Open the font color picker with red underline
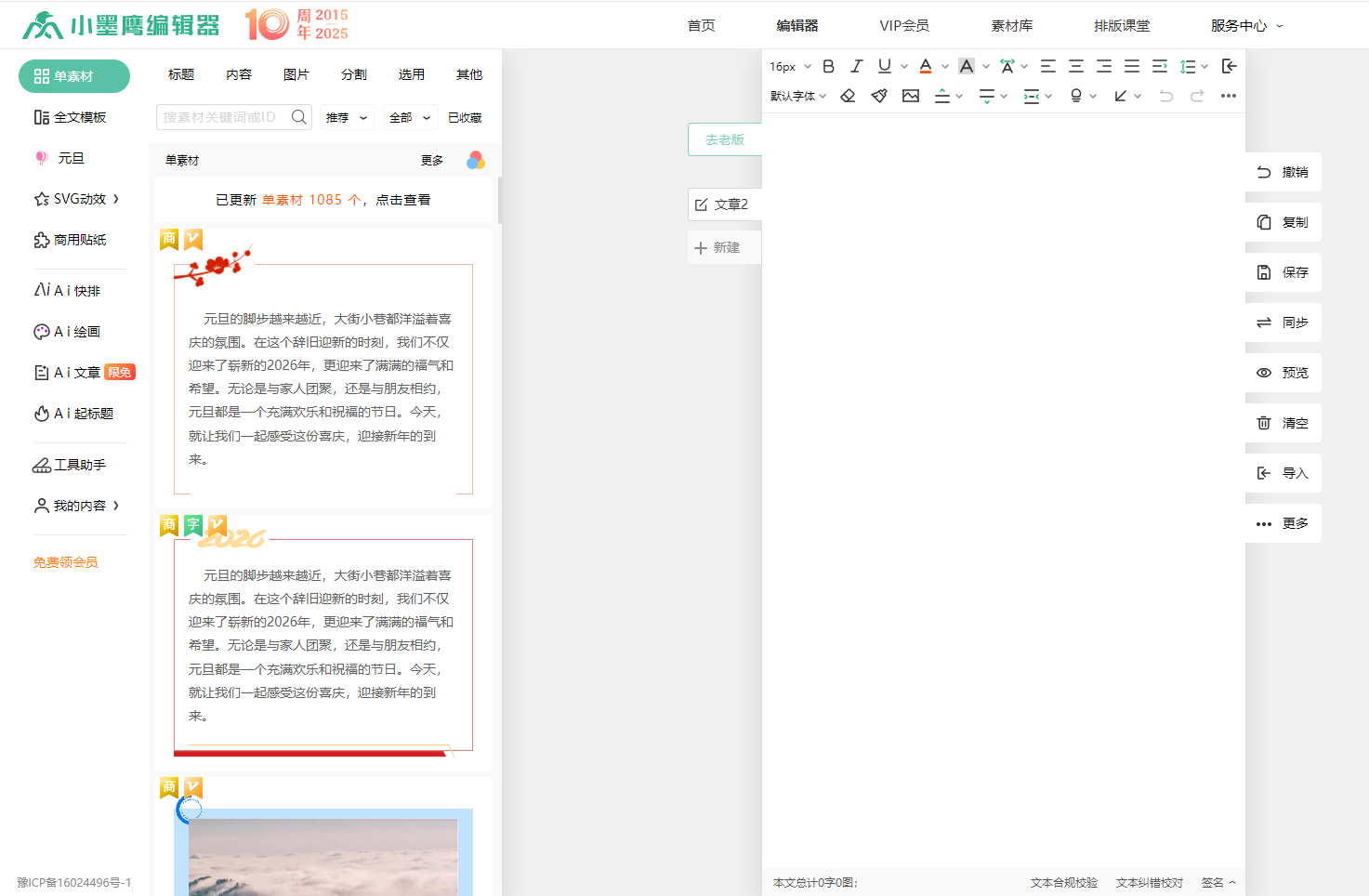Image resolution: width=1369 pixels, height=896 pixels. [x=926, y=66]
